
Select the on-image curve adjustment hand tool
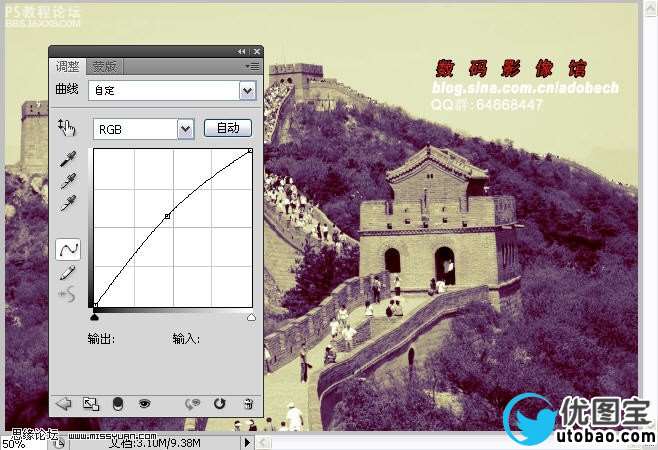68,128
